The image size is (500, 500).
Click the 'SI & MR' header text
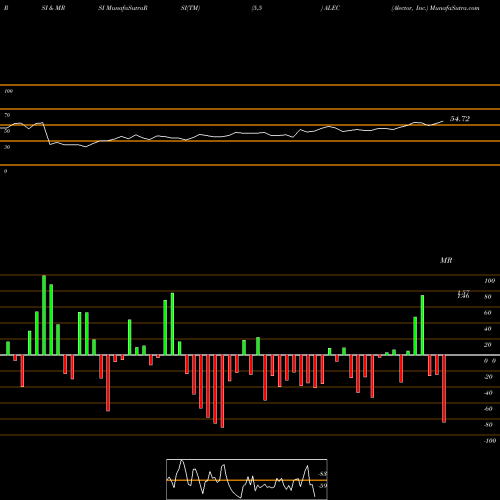tap(53, 8)
